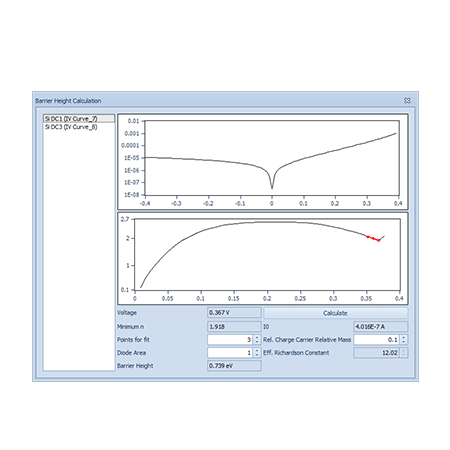Image resolution: width=450 pixels, height=450 pixels.
Task: Click the Calculate button
Action: (x=335, y=313)
